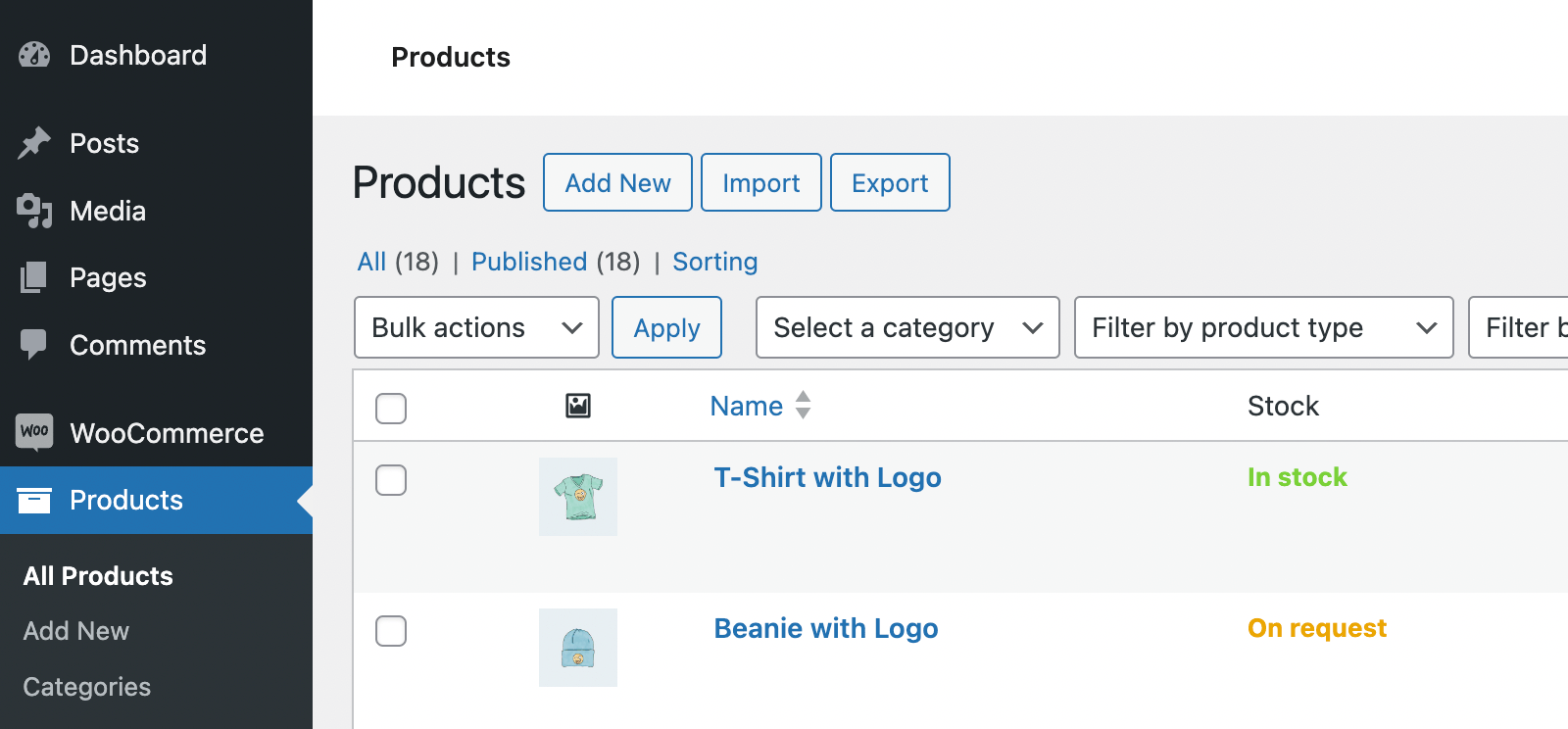This screenshot has height=729, width=1568.
Task: Apply the selected bulk action
Action: [666, 327]
